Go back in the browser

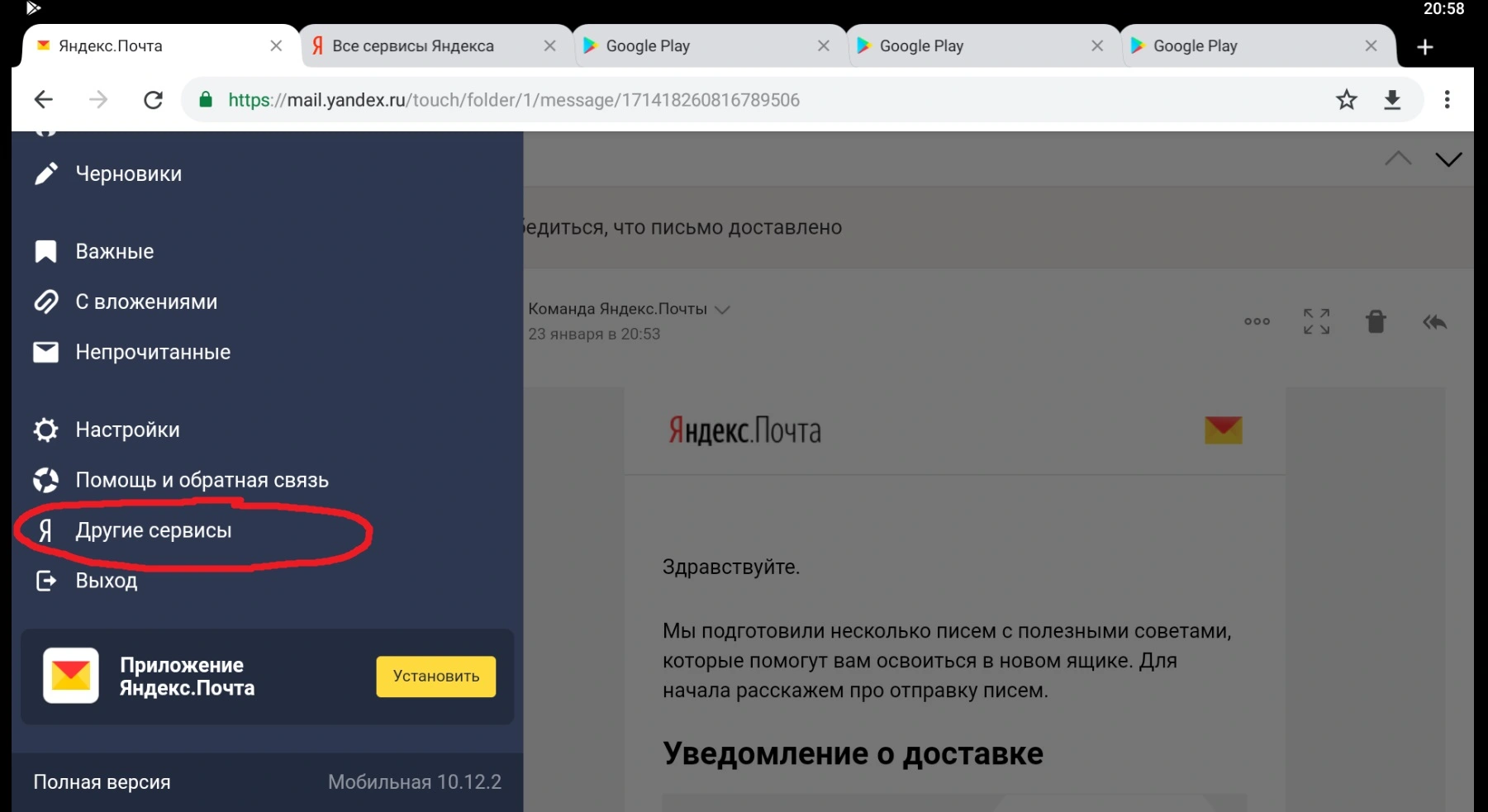click(43, 100)
